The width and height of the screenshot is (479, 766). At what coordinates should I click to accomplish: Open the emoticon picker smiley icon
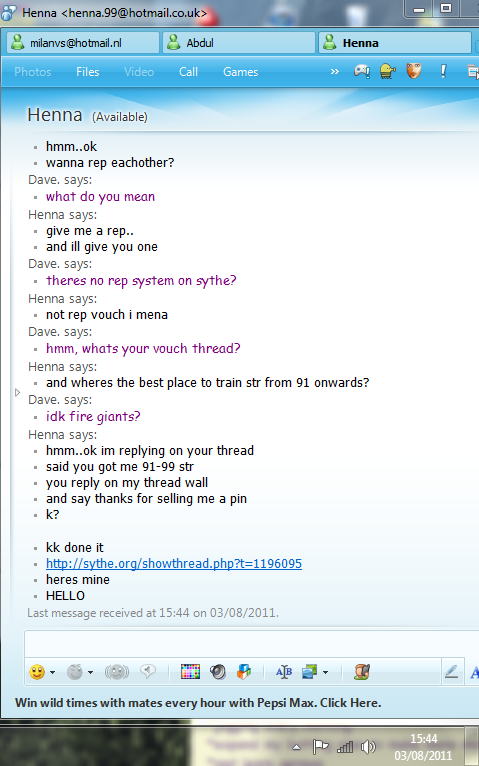pyautogui.click(x=37, y=672)
